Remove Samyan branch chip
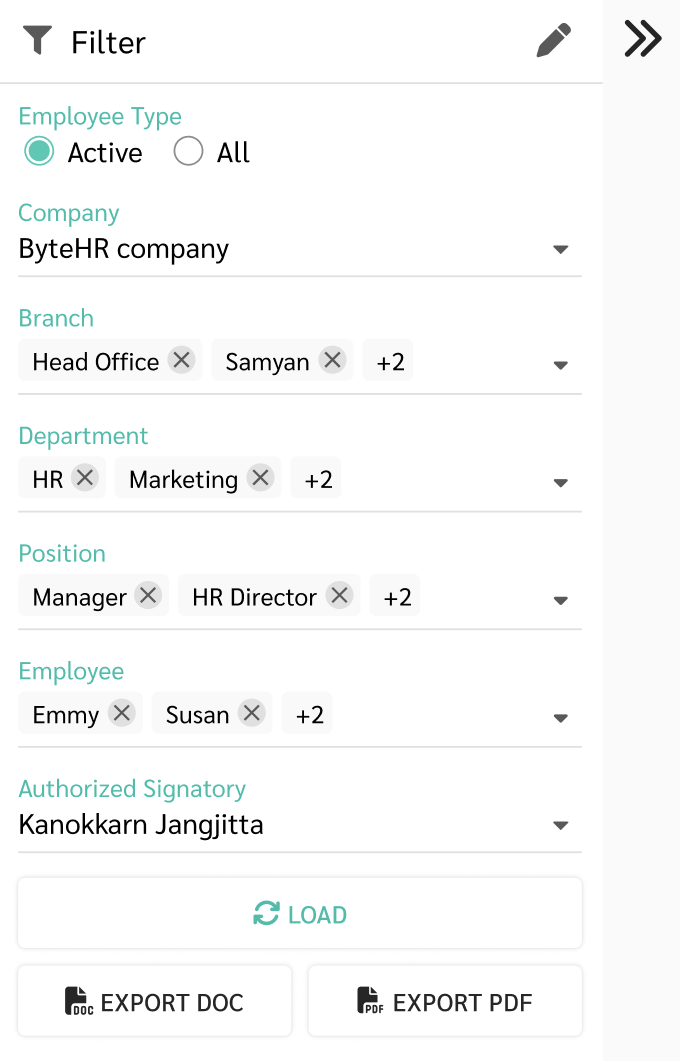Screen dimensions: 680x1061 point(332,360)
